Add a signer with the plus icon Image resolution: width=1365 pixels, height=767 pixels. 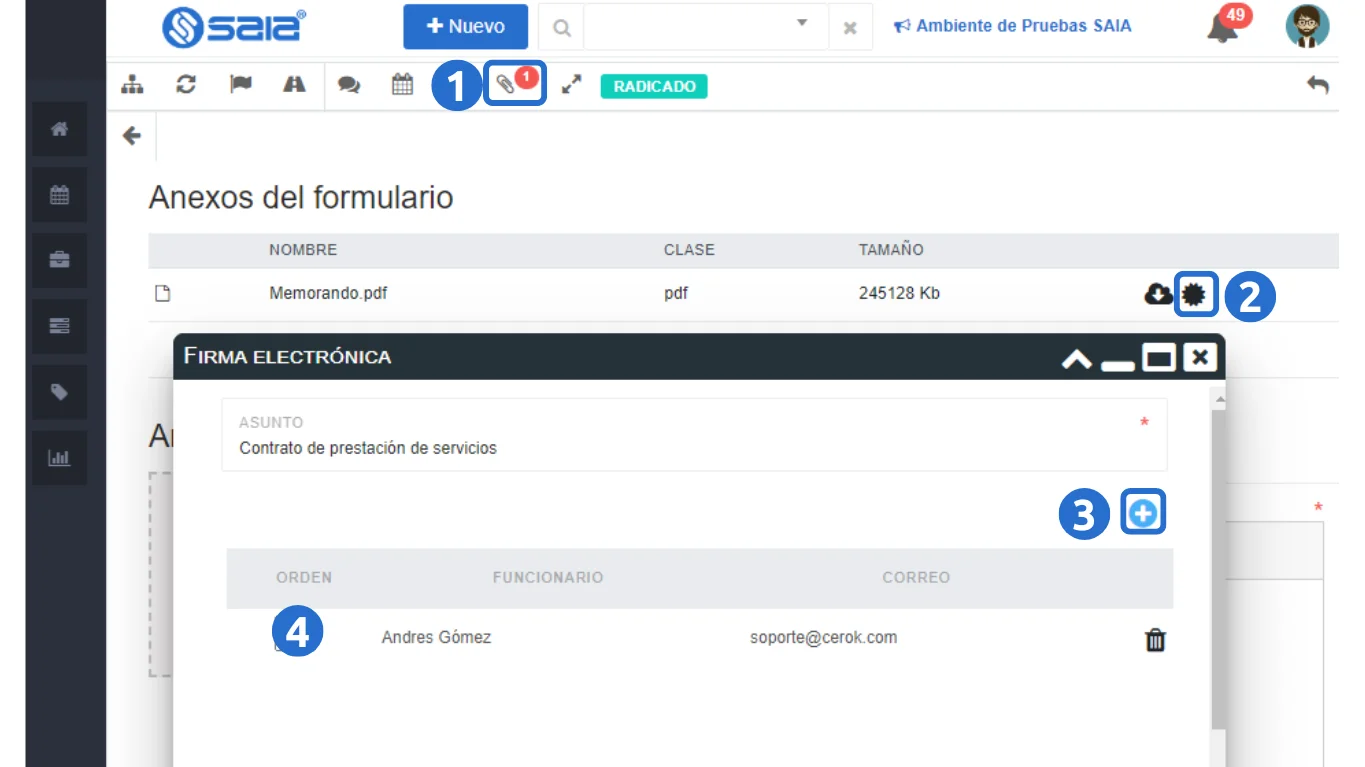point(1143,514)
